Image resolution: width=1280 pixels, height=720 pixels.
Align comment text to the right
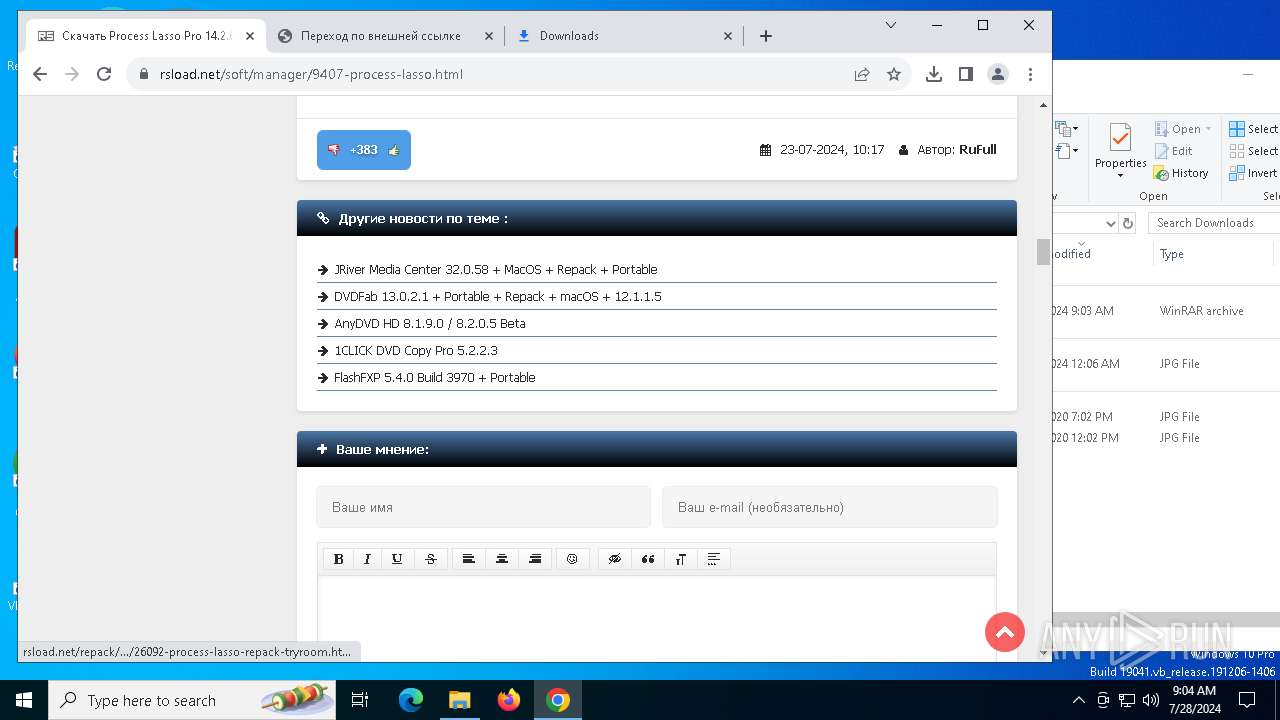coord(535,559)
